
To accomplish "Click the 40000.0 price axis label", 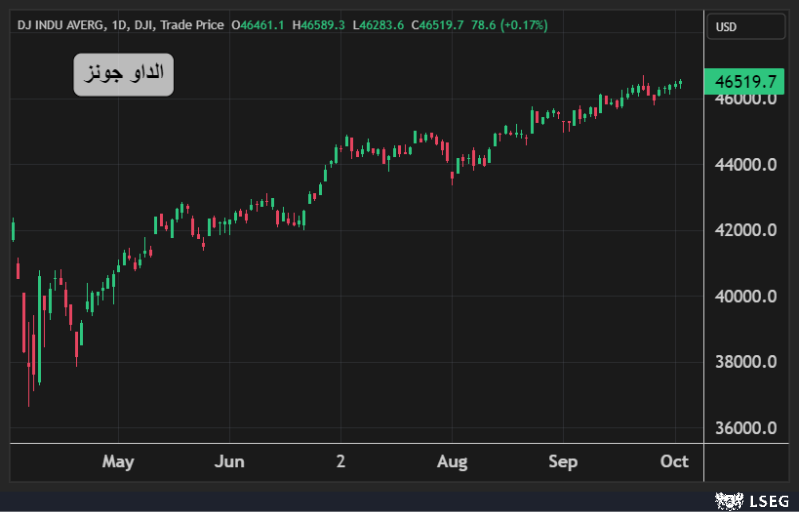I will (x=746, y=296).
